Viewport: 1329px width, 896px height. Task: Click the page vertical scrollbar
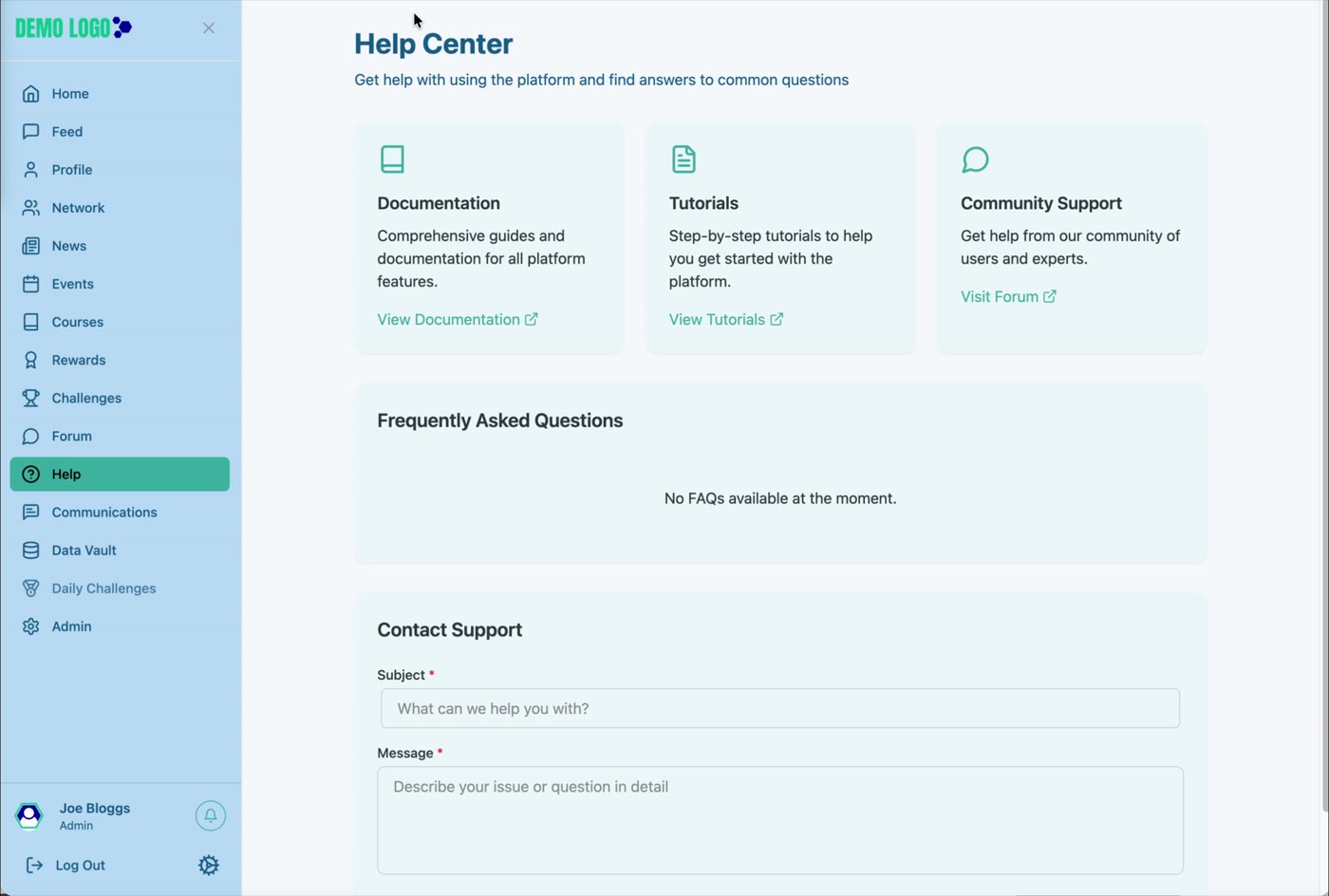tap(1324, 408)
